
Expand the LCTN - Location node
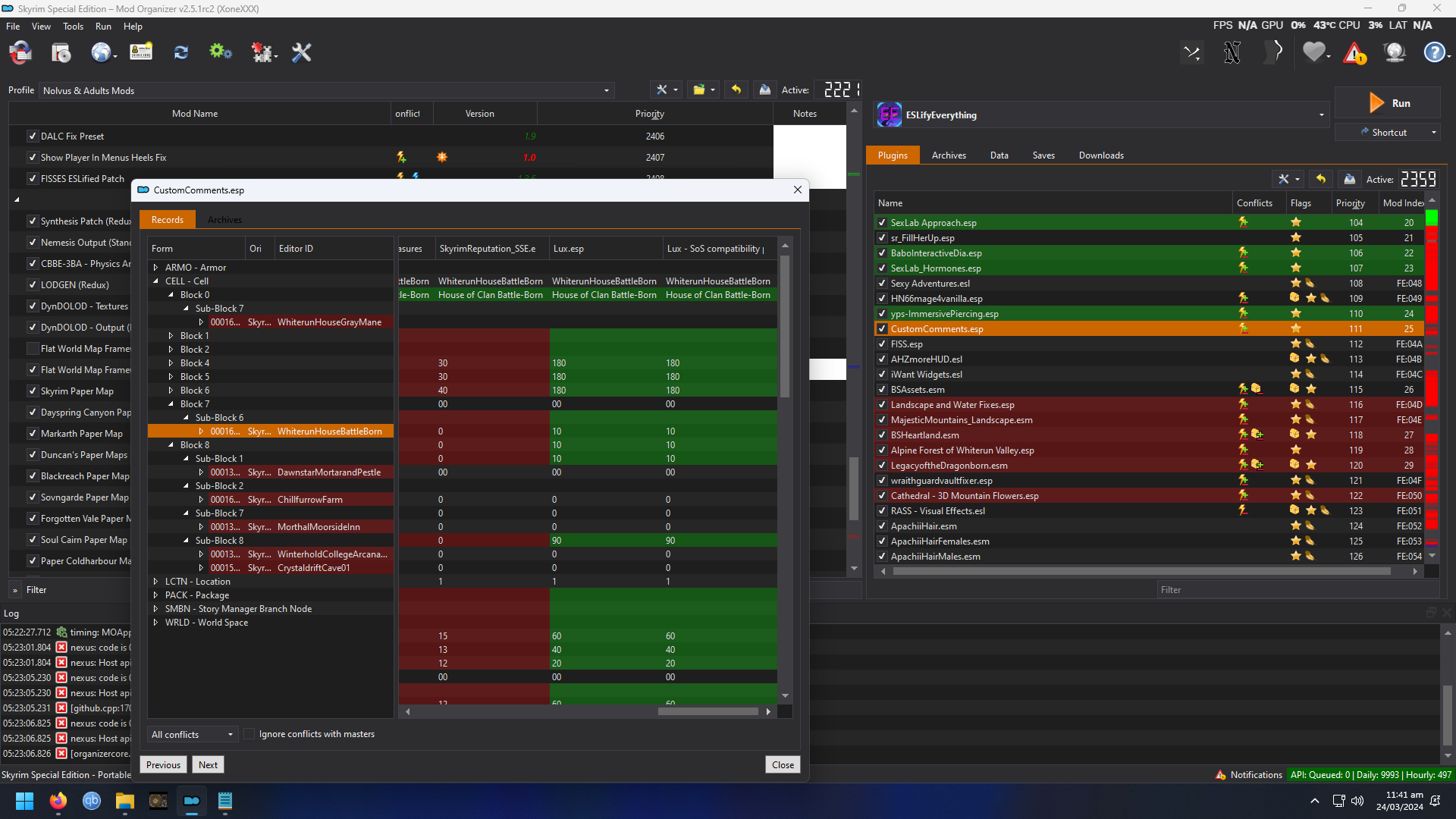tap(156, 582)
